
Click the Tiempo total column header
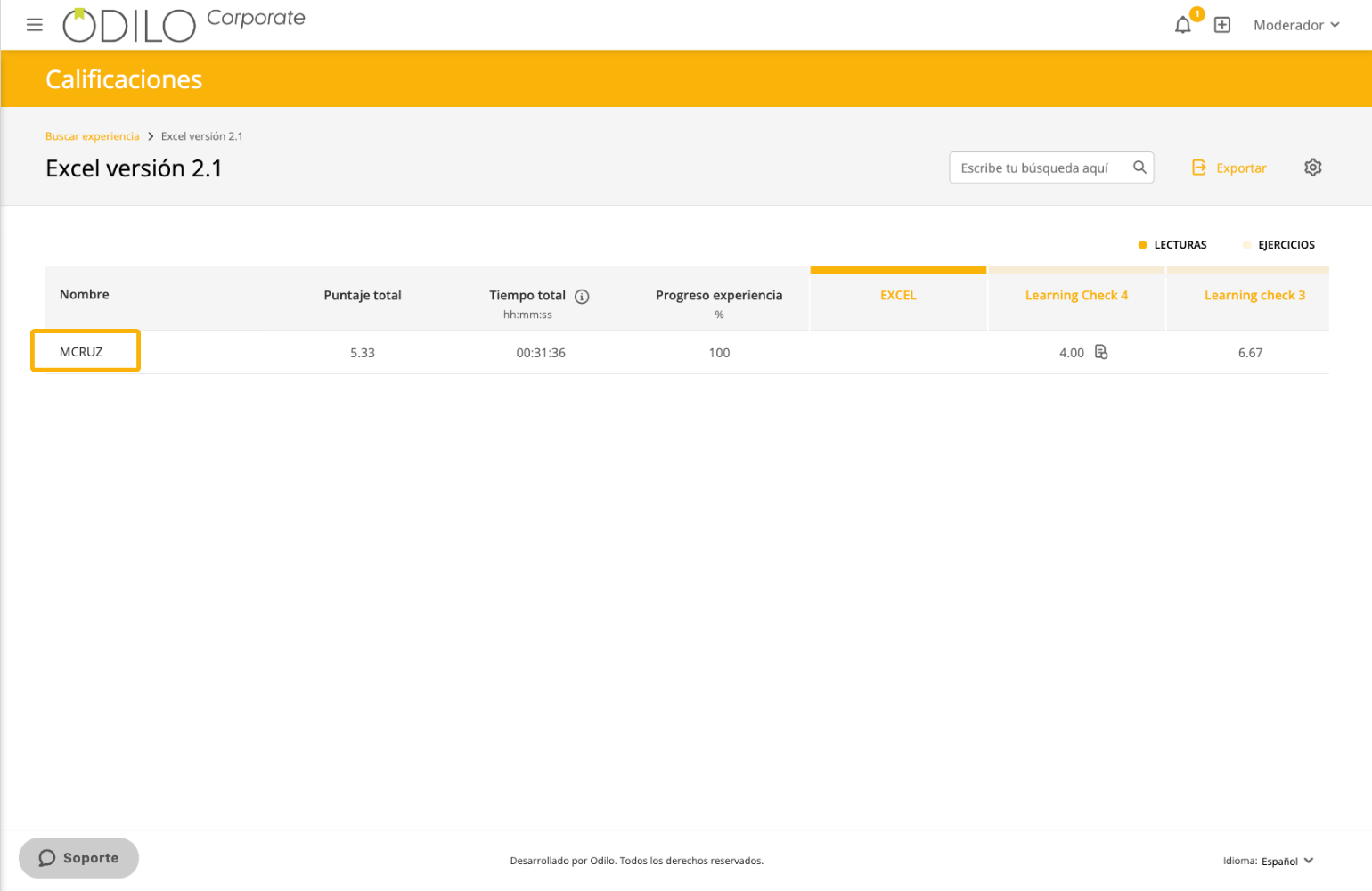pos(527,296)
